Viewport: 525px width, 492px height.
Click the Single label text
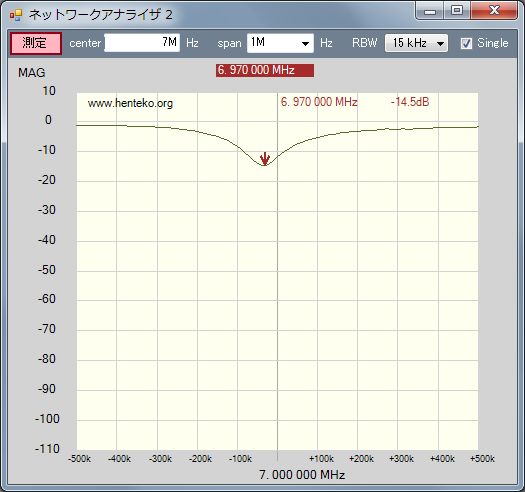[x=493, y=43]
